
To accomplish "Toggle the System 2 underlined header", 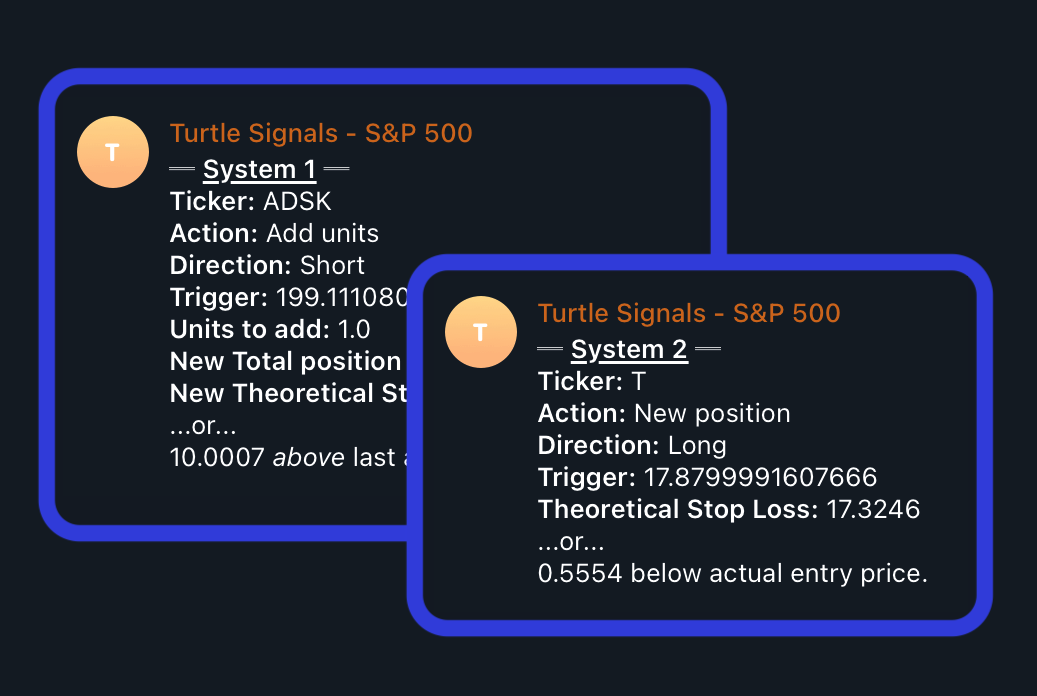I will 629,349.
